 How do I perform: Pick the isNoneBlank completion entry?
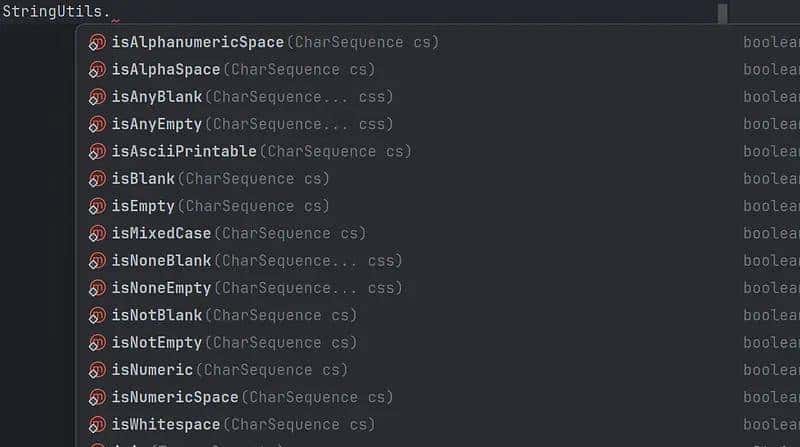(161, 260)
